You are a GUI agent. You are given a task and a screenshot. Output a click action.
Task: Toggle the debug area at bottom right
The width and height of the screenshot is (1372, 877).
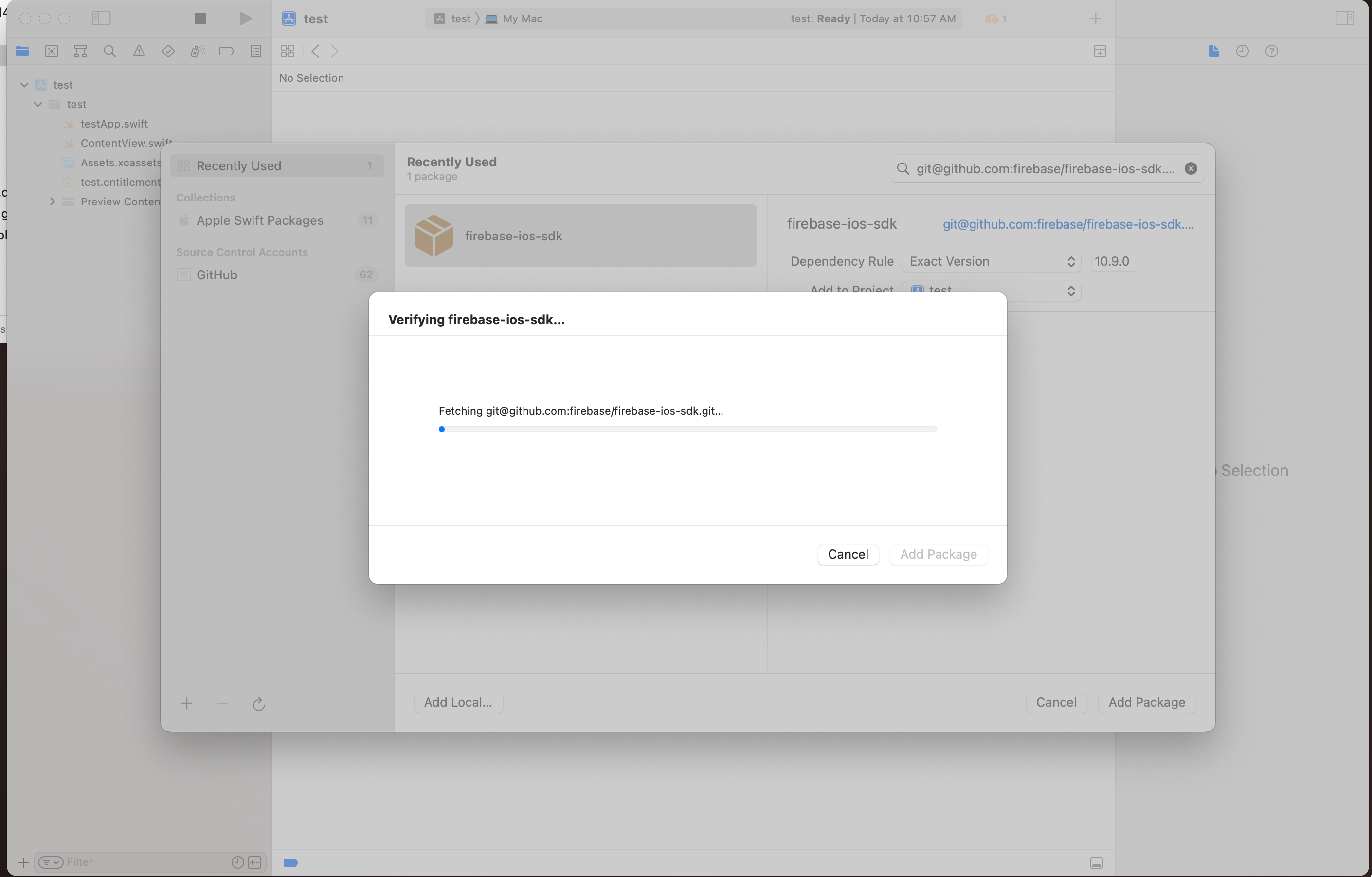coord(1096,863)
